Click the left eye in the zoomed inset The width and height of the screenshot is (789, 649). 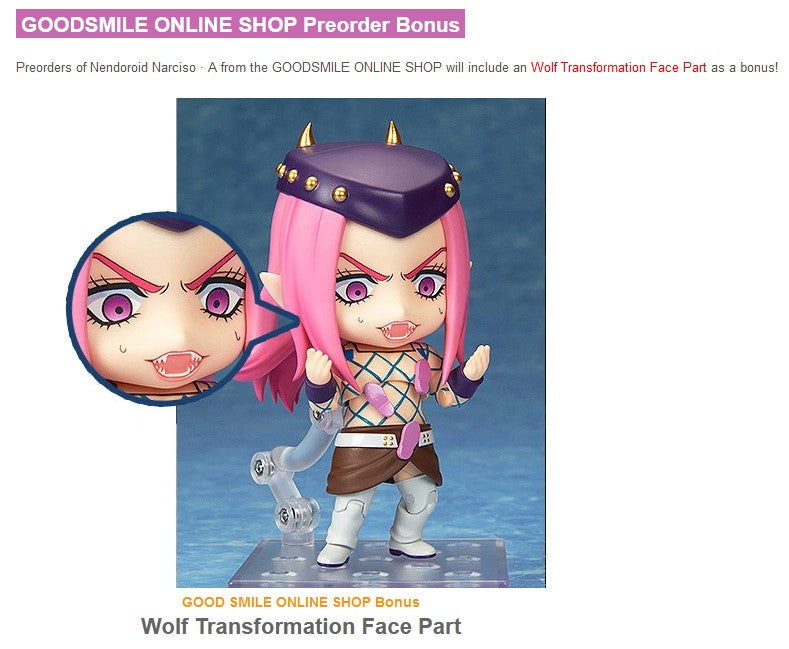coord(116,305)
